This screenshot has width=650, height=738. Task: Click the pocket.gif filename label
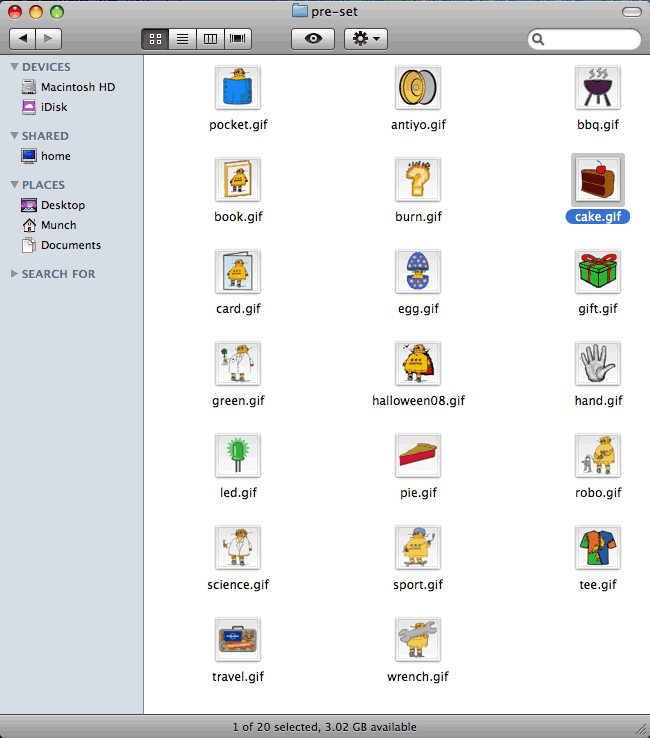point(238,125)
